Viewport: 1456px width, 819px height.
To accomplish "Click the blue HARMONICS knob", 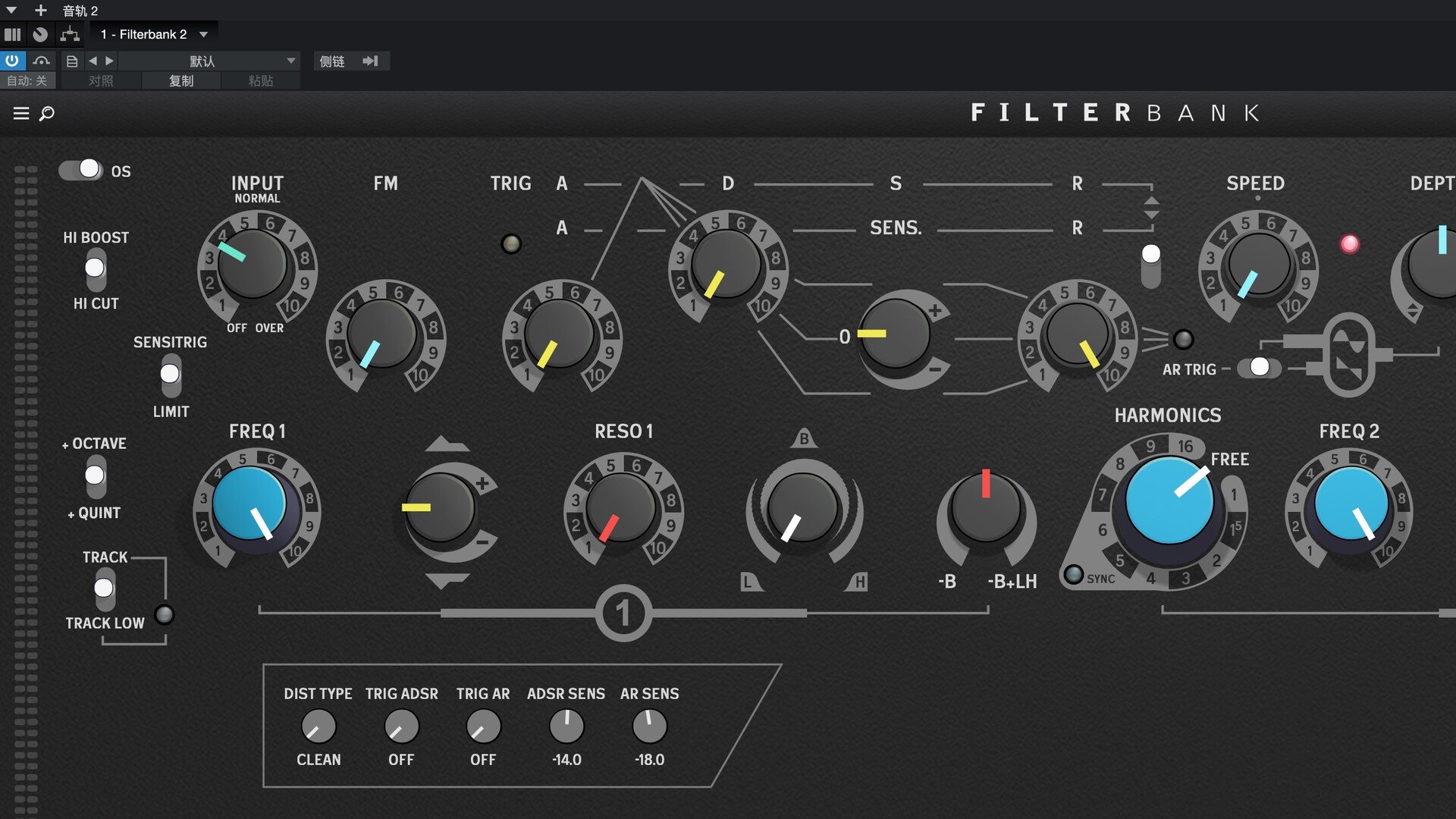I will [x=1169, y=501].
